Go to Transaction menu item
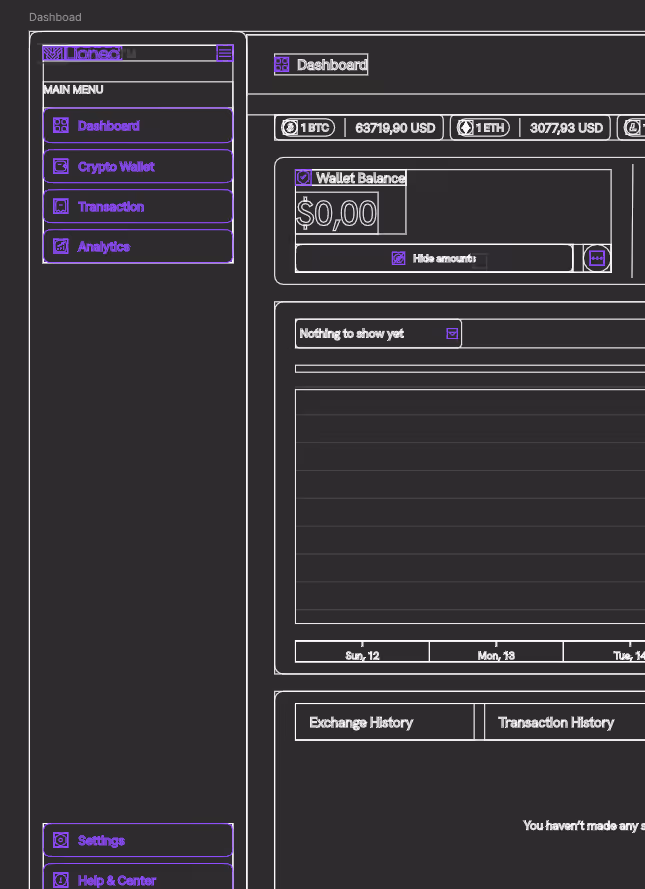 (138, 206)
